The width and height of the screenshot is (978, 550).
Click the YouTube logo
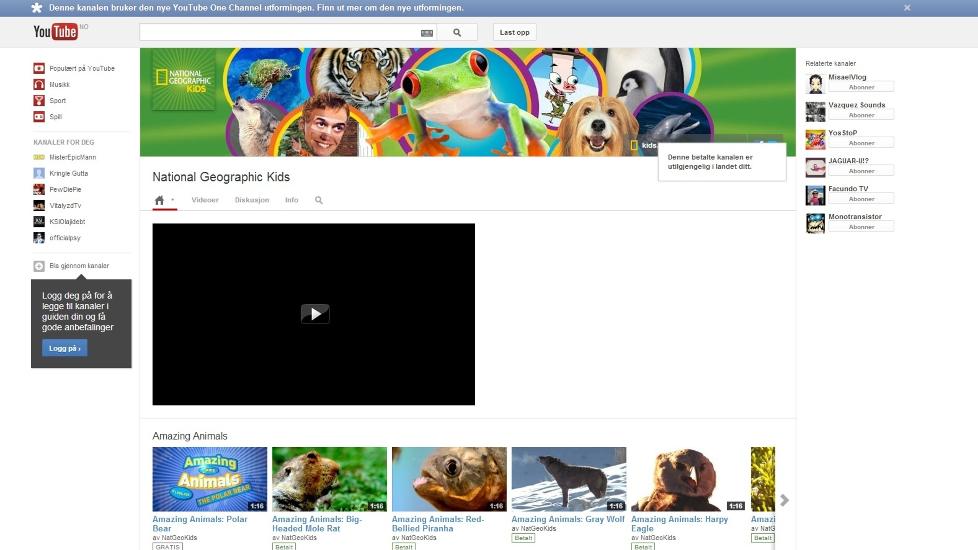tap(56, 31)
